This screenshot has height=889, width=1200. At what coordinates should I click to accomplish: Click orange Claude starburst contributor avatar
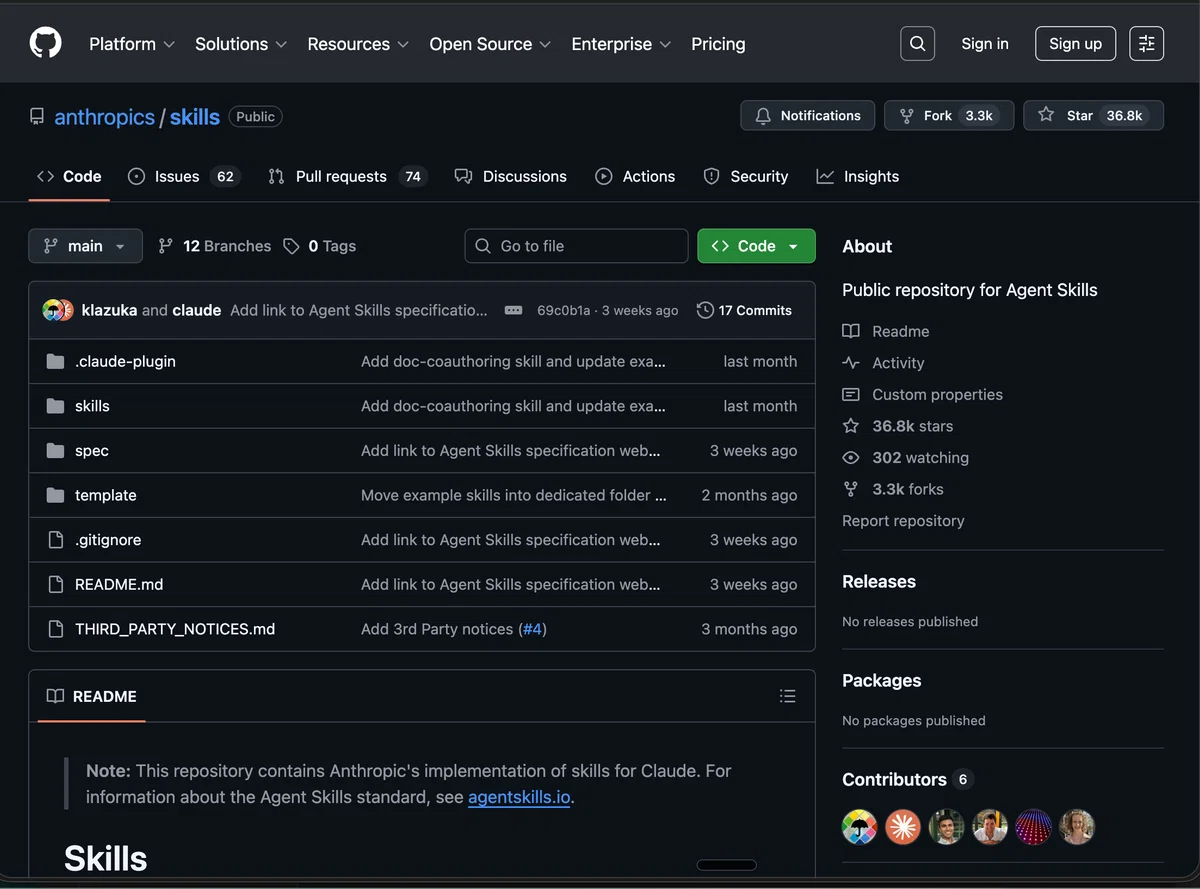[x=903, y=827]
